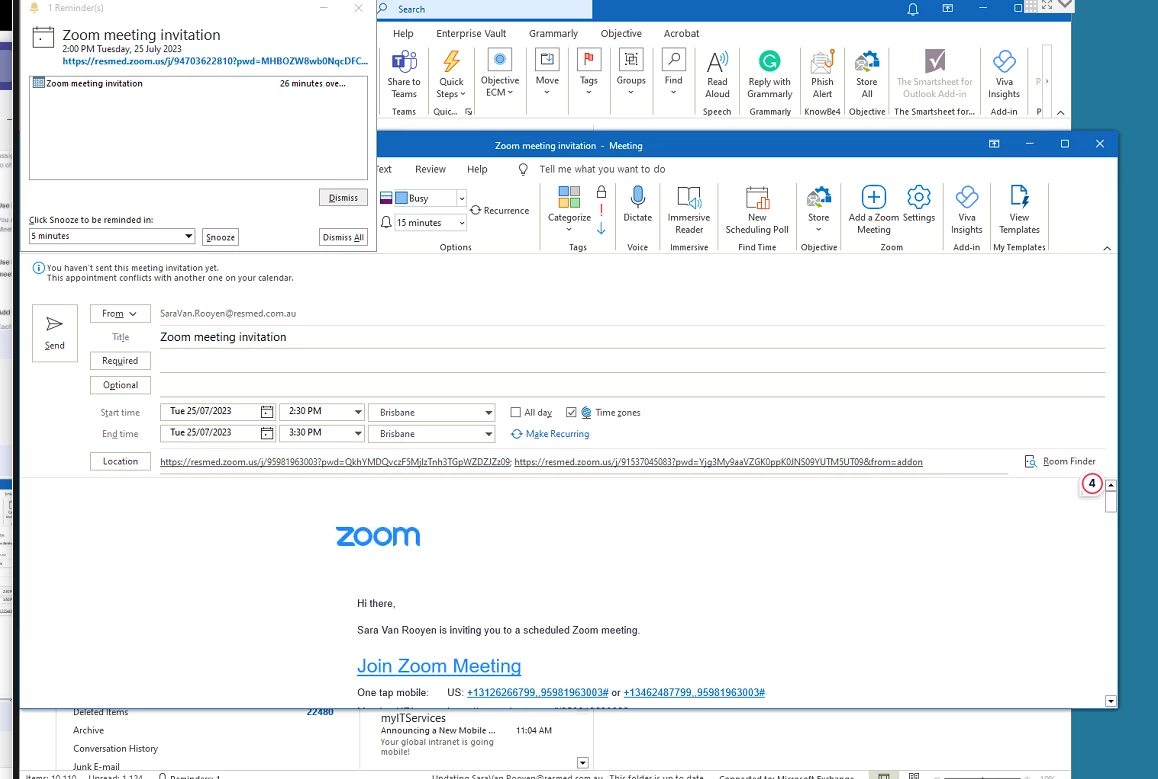Screen dimensions: 1158x779
Task: Open the Enterprise Vault tab
Action: tap(471, 33)
